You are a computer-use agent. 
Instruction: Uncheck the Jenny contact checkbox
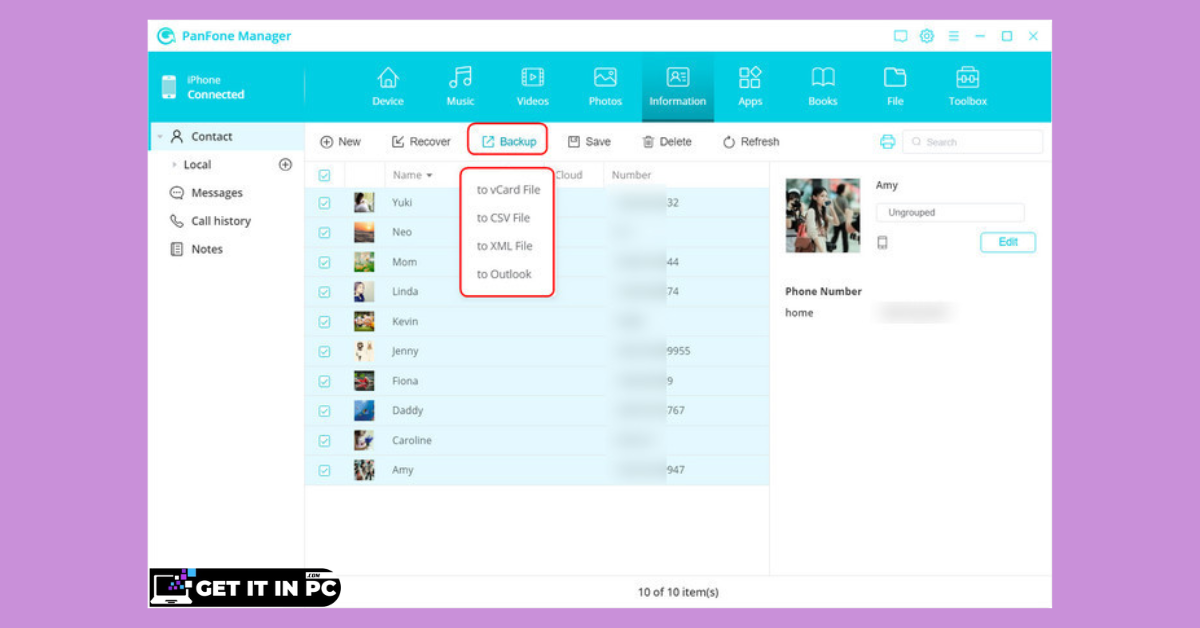pos(324,352)
